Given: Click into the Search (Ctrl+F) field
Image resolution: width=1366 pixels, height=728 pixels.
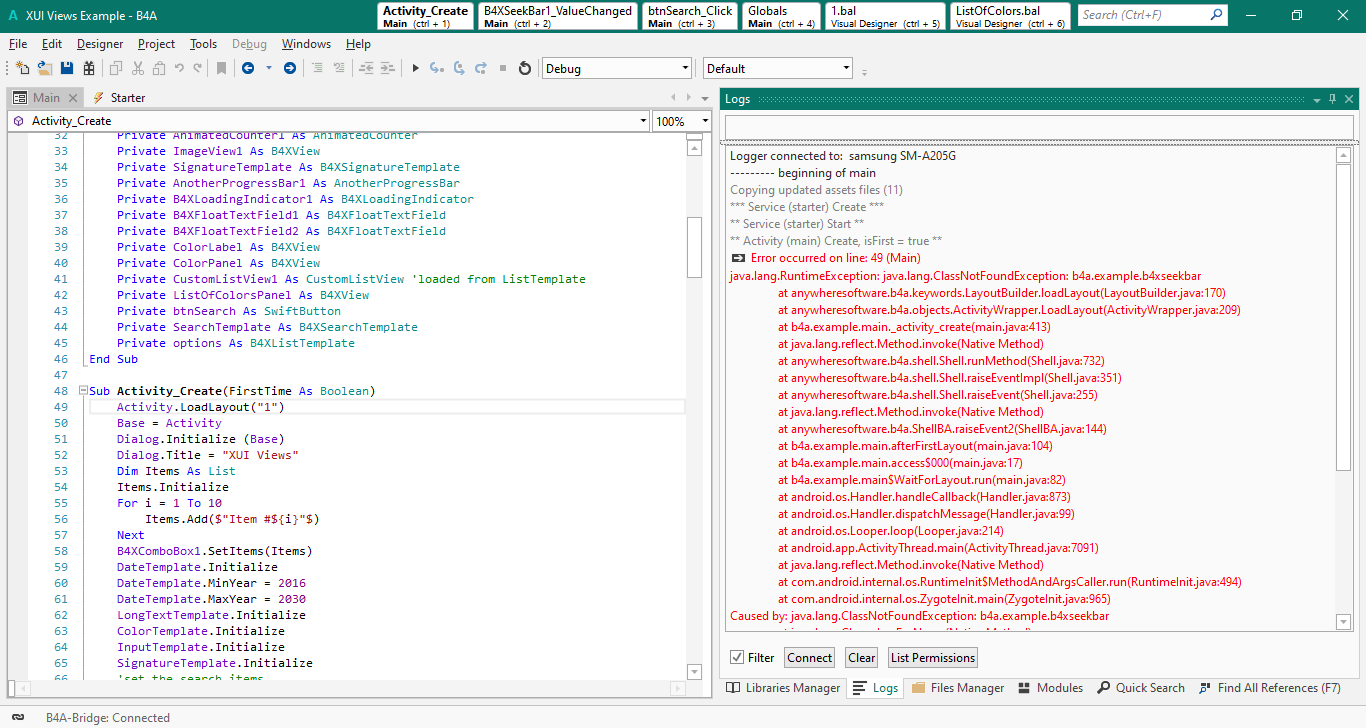Looking at the screenshot, I should click(x=1142, y=15).
